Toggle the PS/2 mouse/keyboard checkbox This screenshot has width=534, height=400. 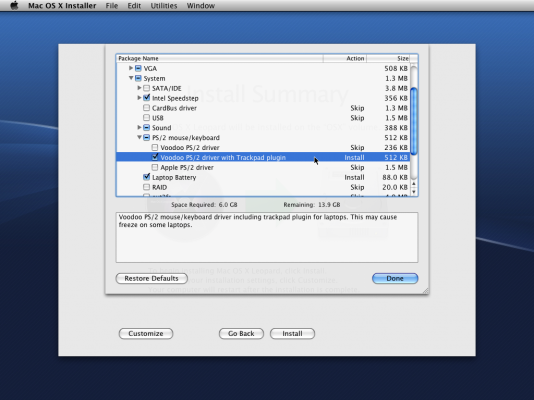click(x=146, y=138)
